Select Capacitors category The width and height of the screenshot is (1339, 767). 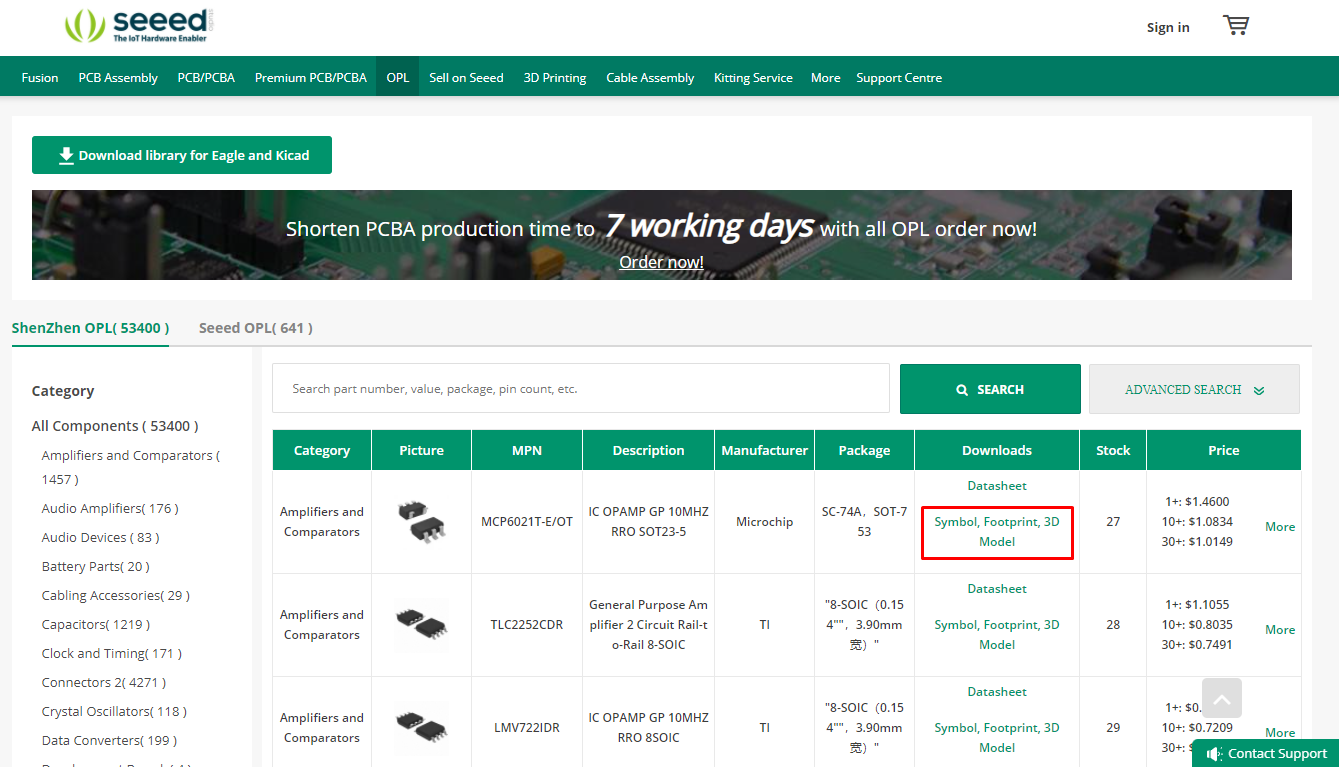96,624
